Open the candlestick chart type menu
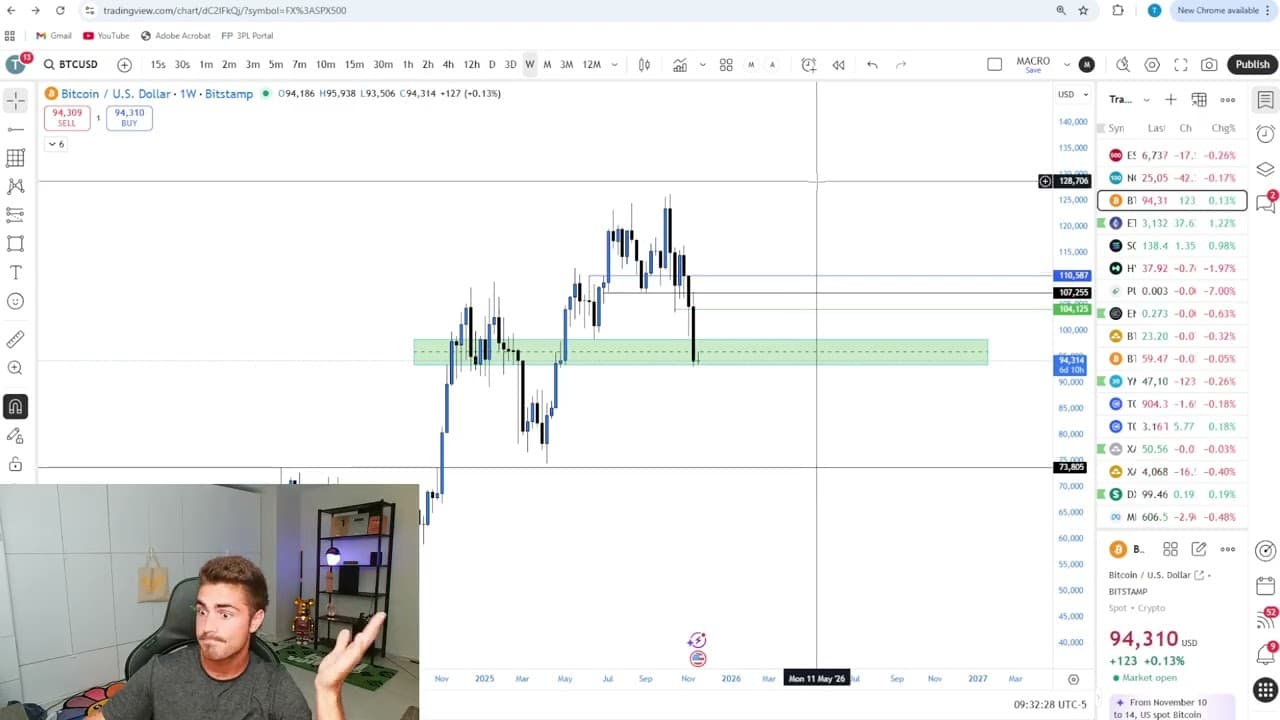This screenshot has height=720, width=1280. tap(644, 65)
